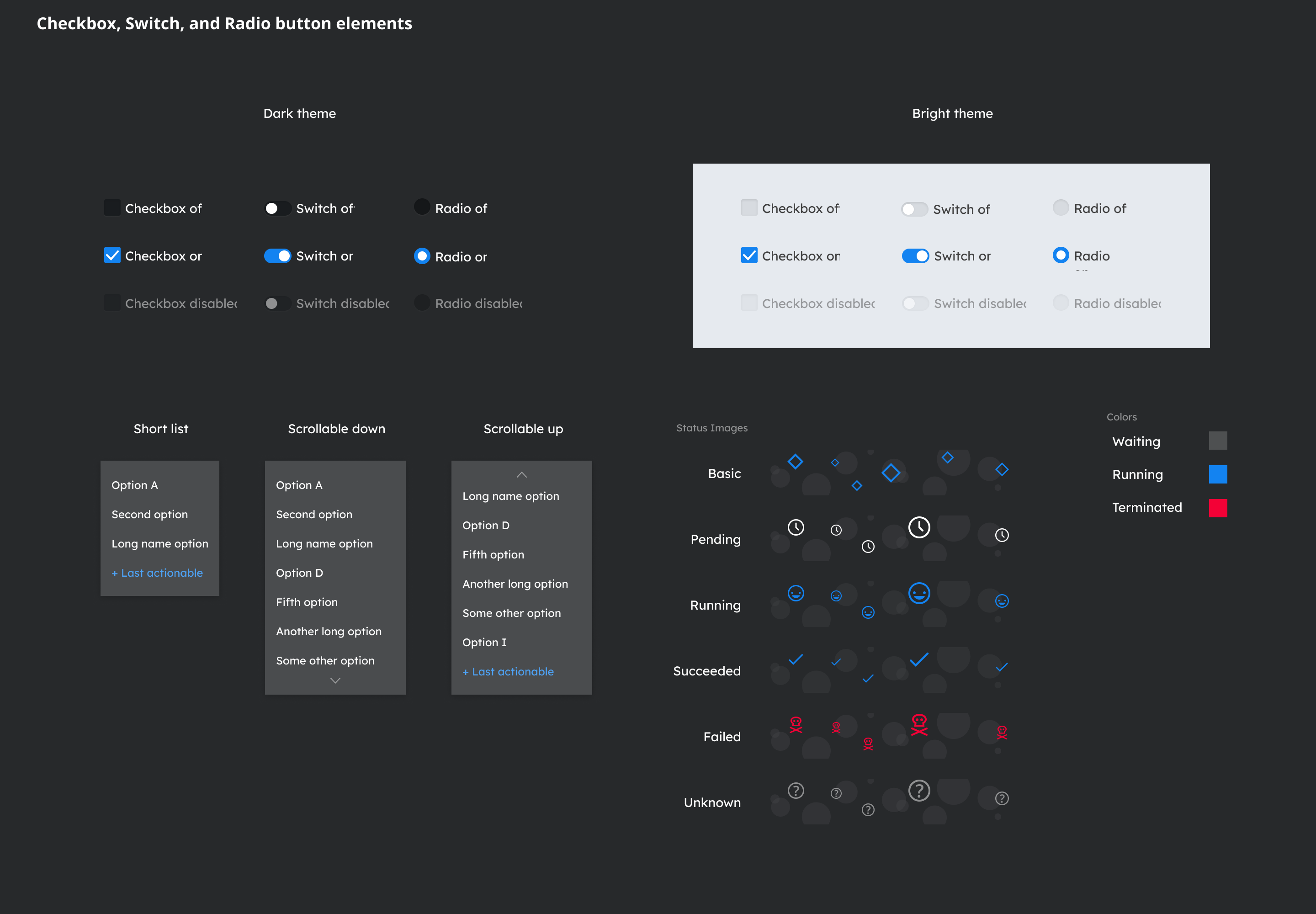This screenshot has height=914, width=1316.
Task: Click the smiley icon for Running status
Action: point(796,594)
